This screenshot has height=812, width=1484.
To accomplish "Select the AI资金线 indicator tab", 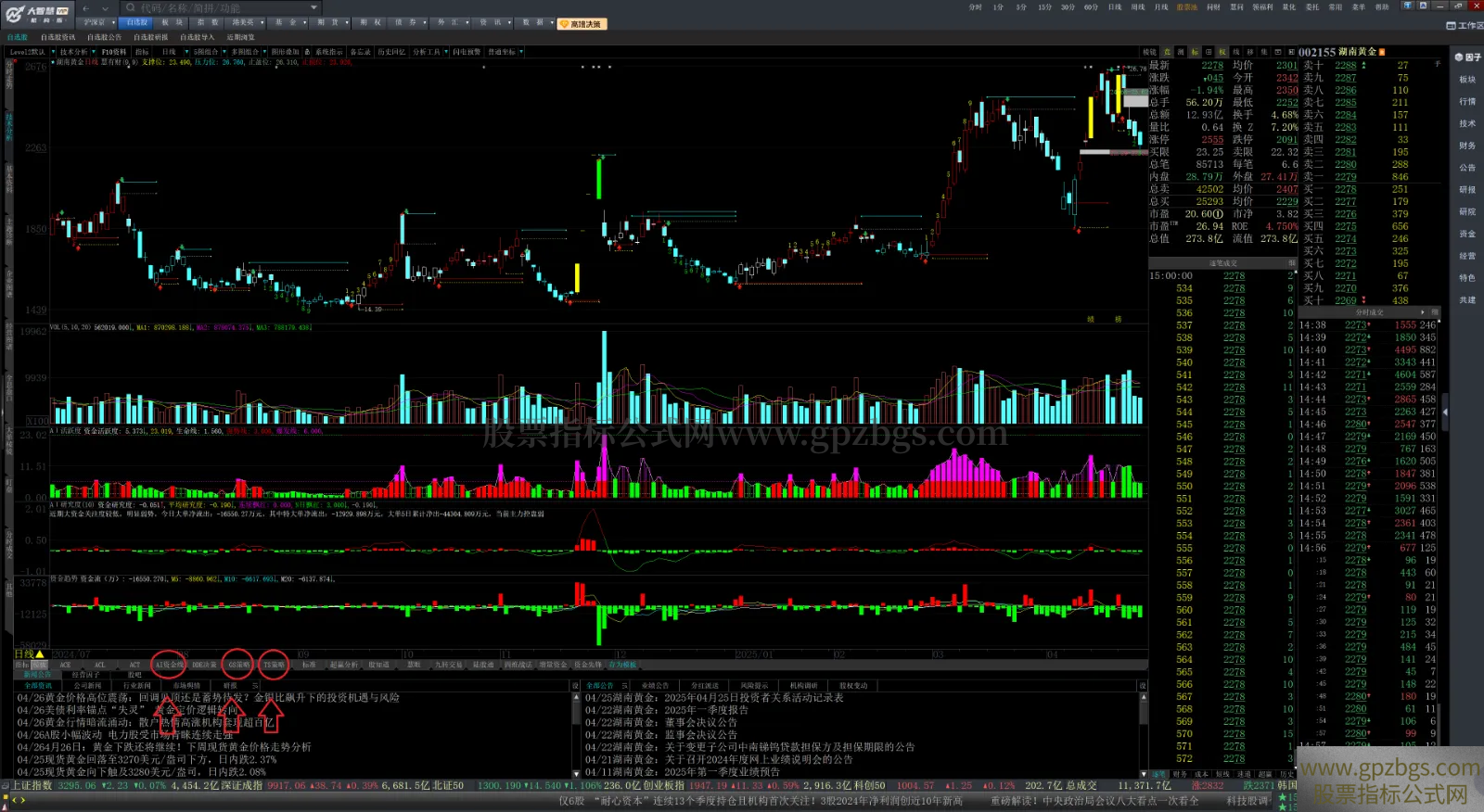I will coord(169,665).
